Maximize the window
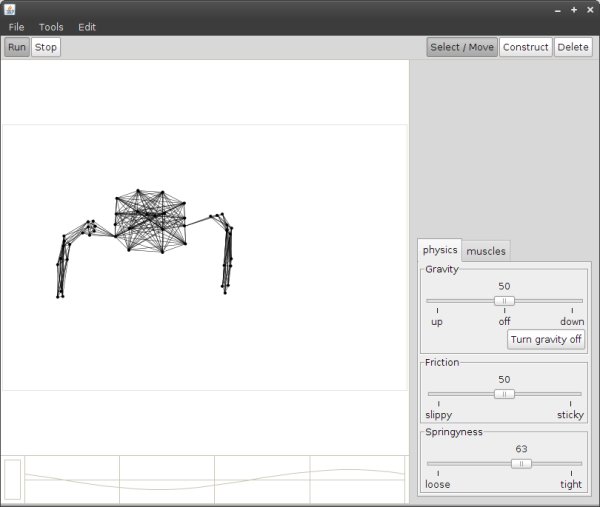Screen dimensions: 600x507 coord(574,10)
